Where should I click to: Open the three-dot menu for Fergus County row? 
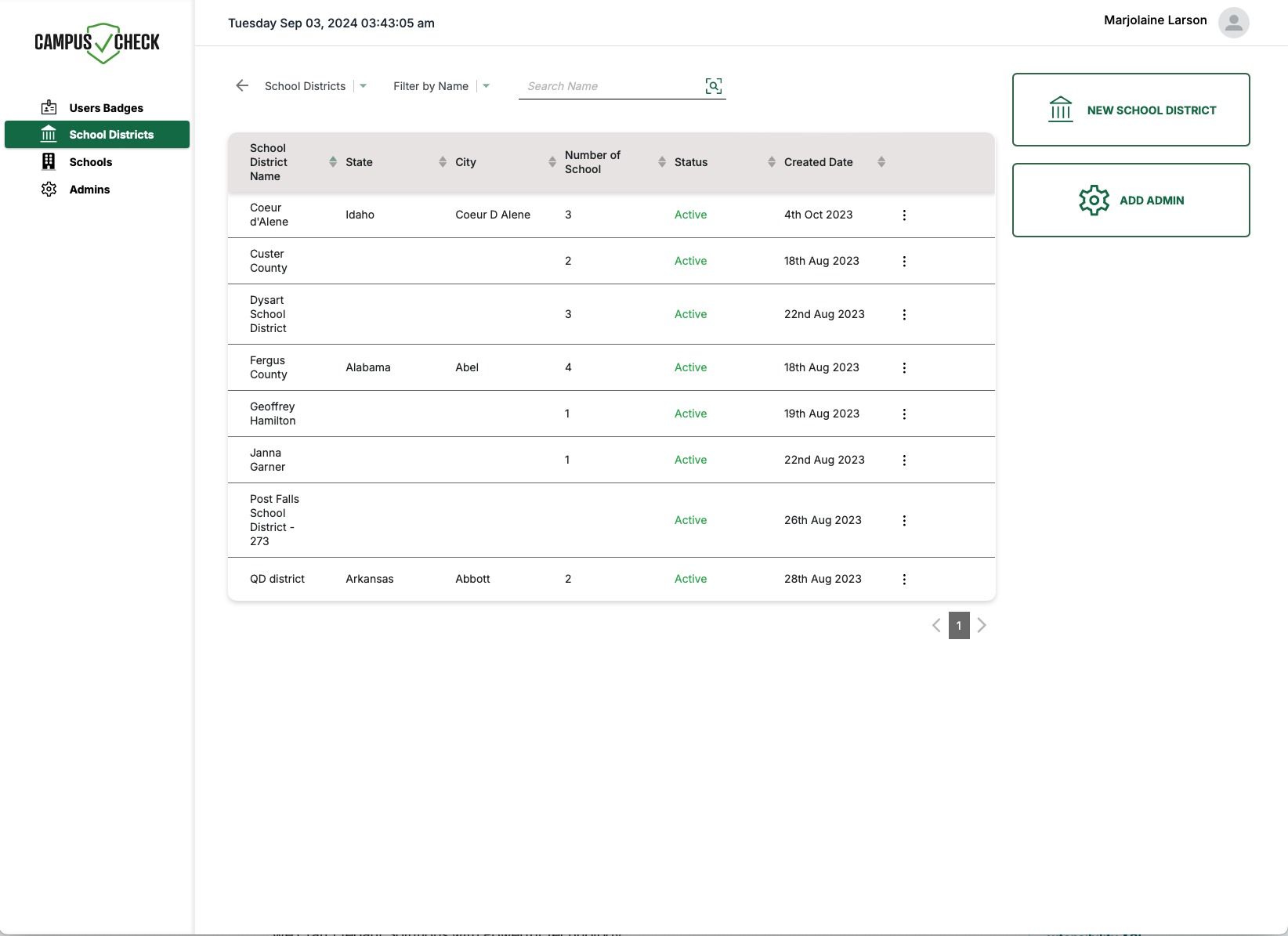pos(904,368)
